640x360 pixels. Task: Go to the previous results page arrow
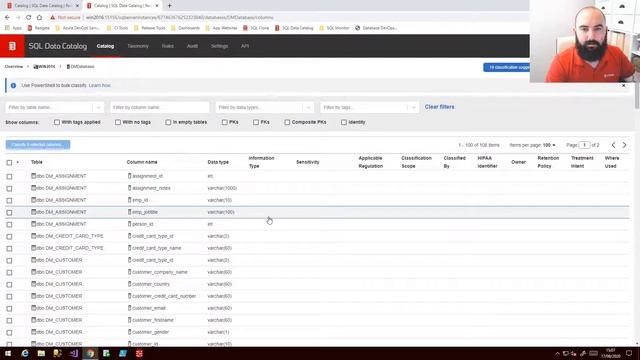[613, 145]
